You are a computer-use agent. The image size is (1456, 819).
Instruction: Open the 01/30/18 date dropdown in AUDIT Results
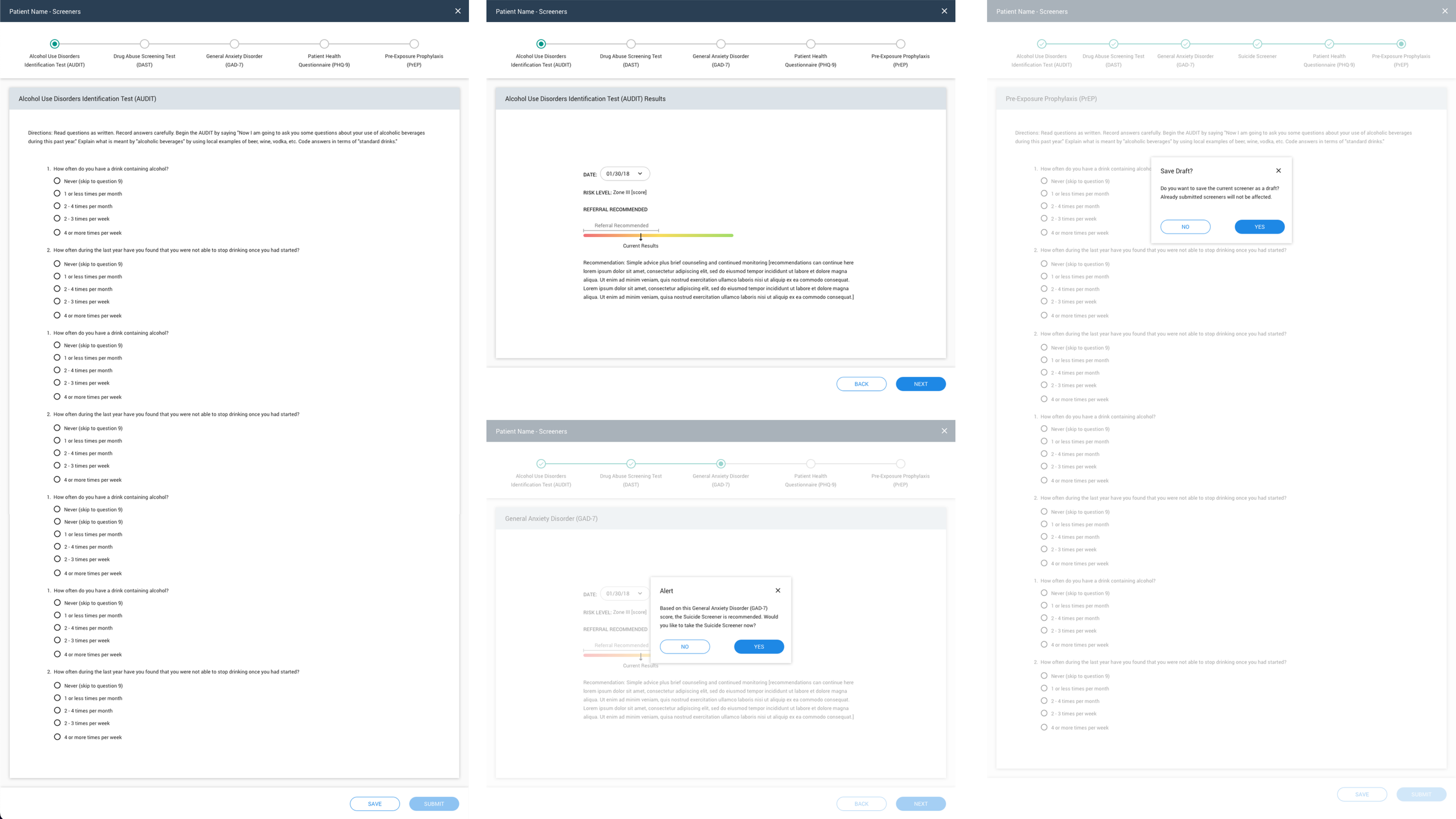624,174
